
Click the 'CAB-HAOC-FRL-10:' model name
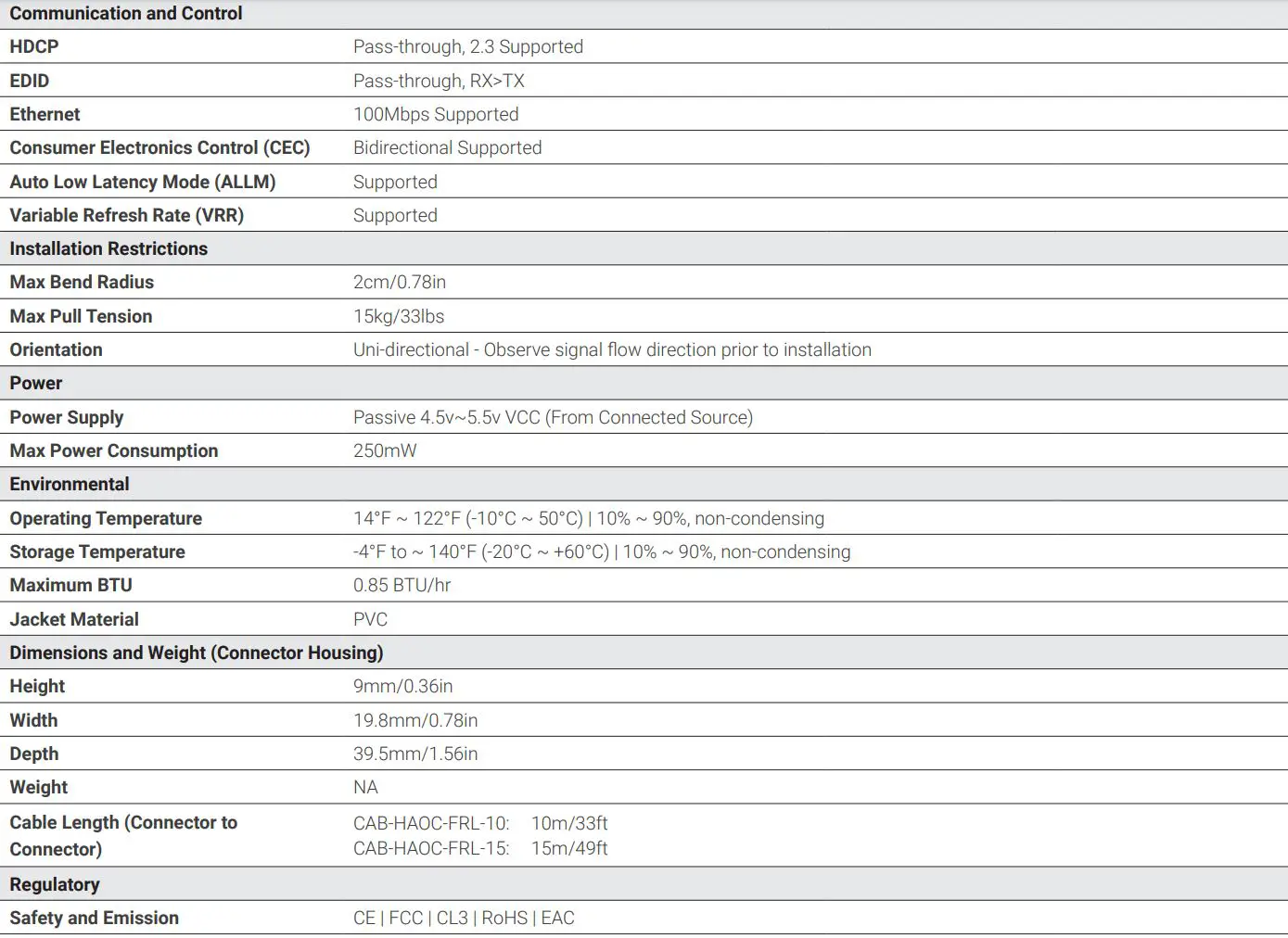pyautogui.click(x=431, y=823)
